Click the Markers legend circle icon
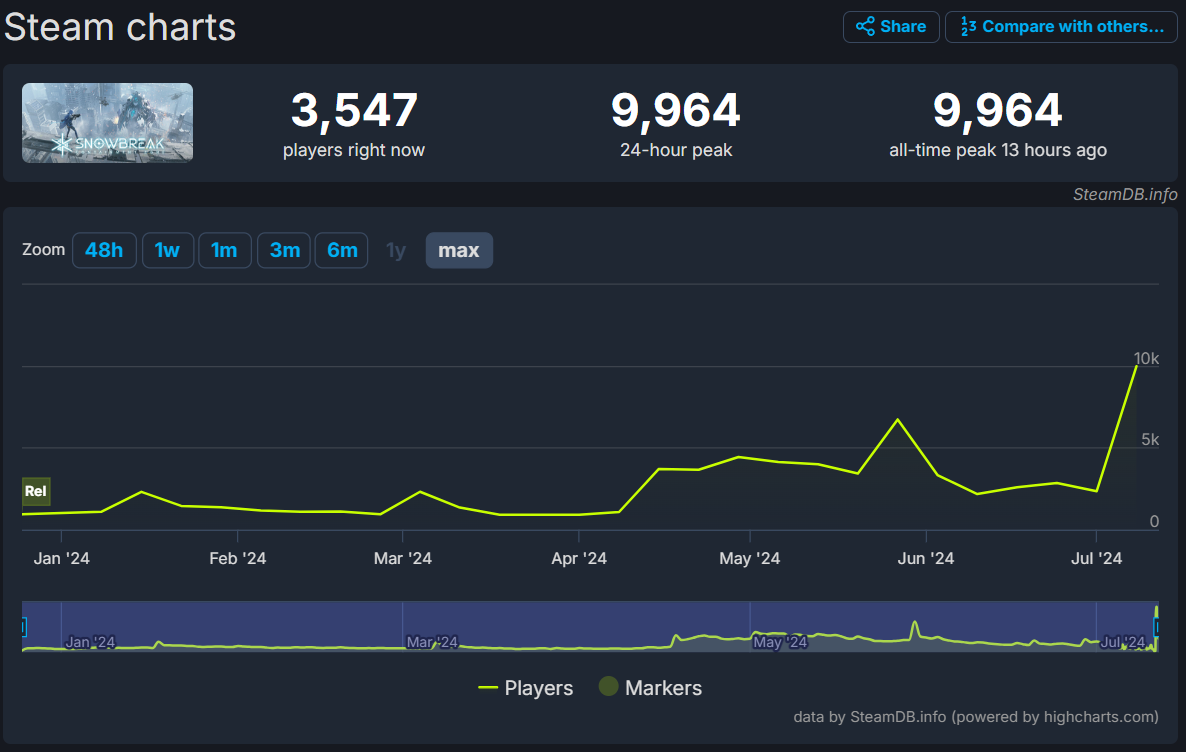1186x752 pixels. pos(608,687)
